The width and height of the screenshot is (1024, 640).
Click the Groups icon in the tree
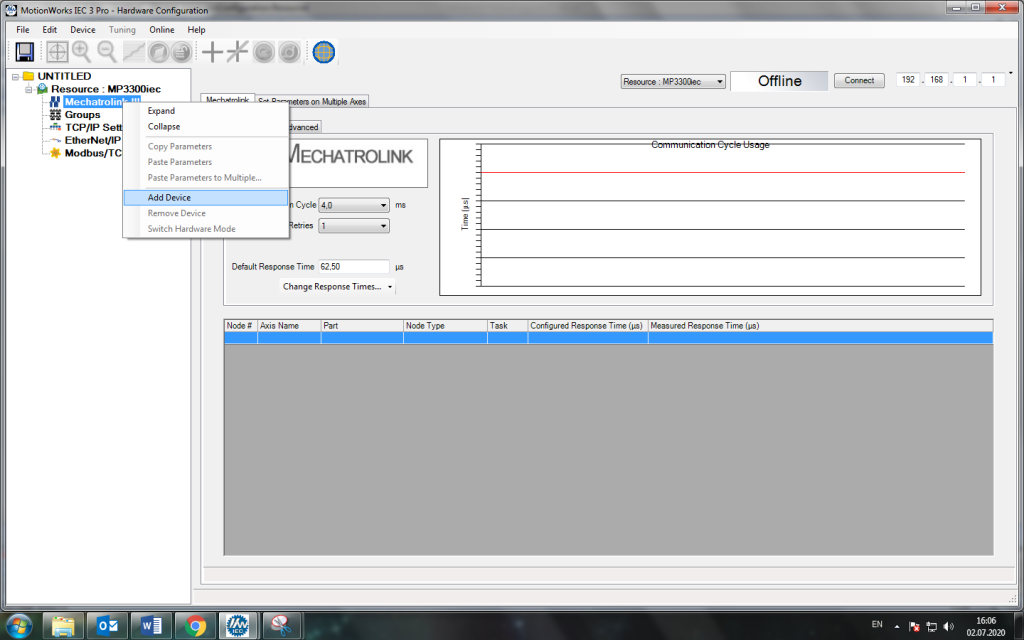tap(55, 114)
